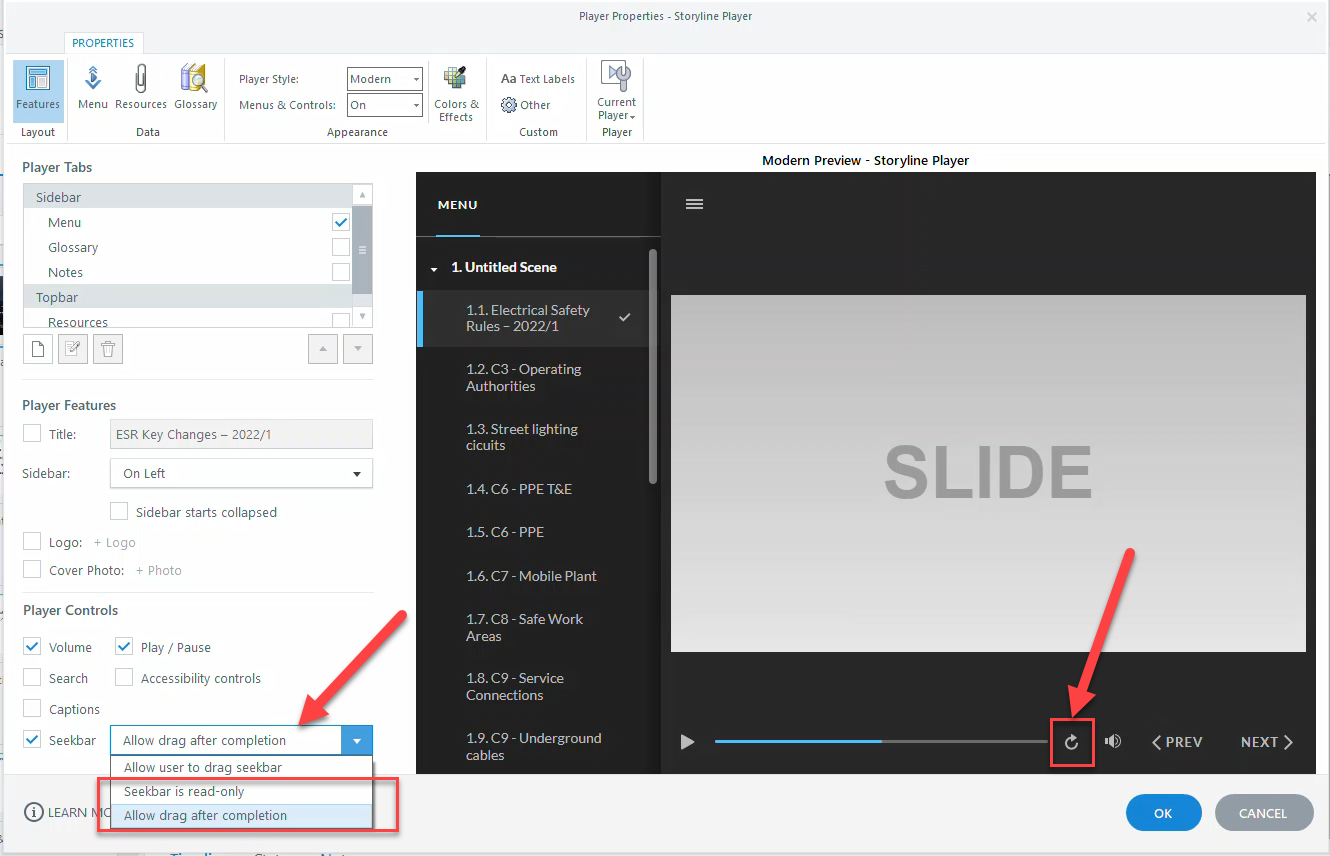The height and width of the screenshot is (856, 1330).
Task: Choose Allow user to drag seekbar
Action: pos(241,768)
